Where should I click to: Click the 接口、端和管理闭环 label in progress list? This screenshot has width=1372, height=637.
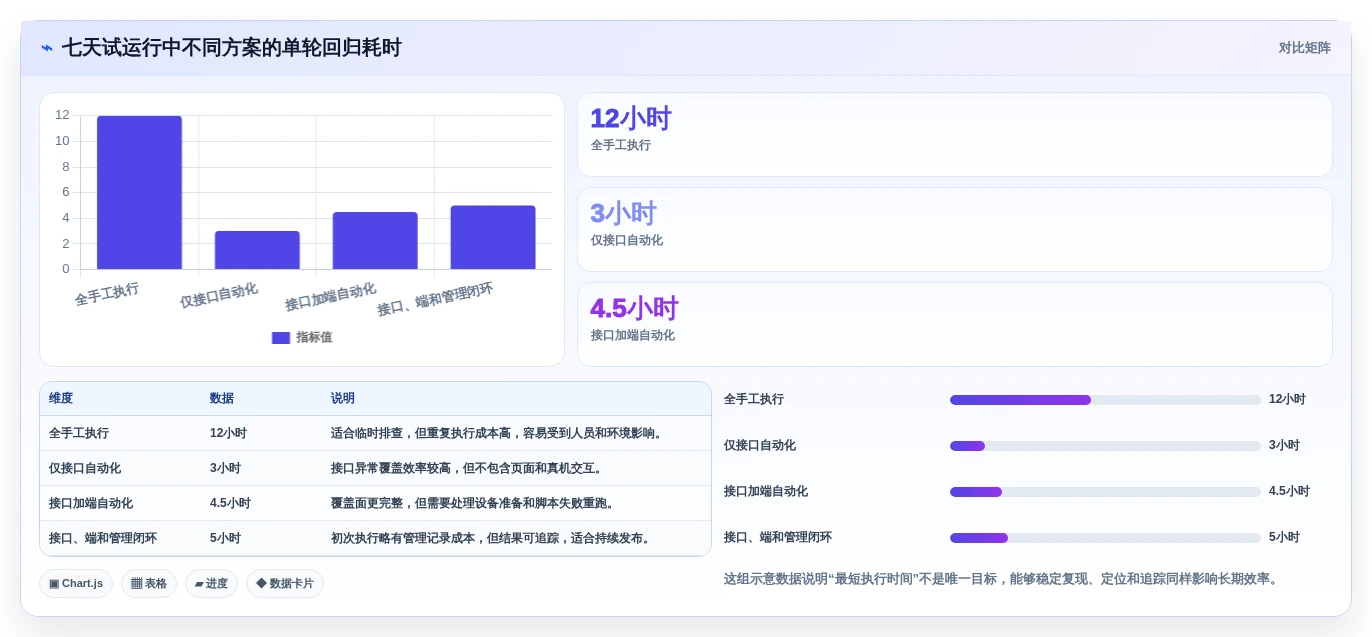click(x=778, y=537)
